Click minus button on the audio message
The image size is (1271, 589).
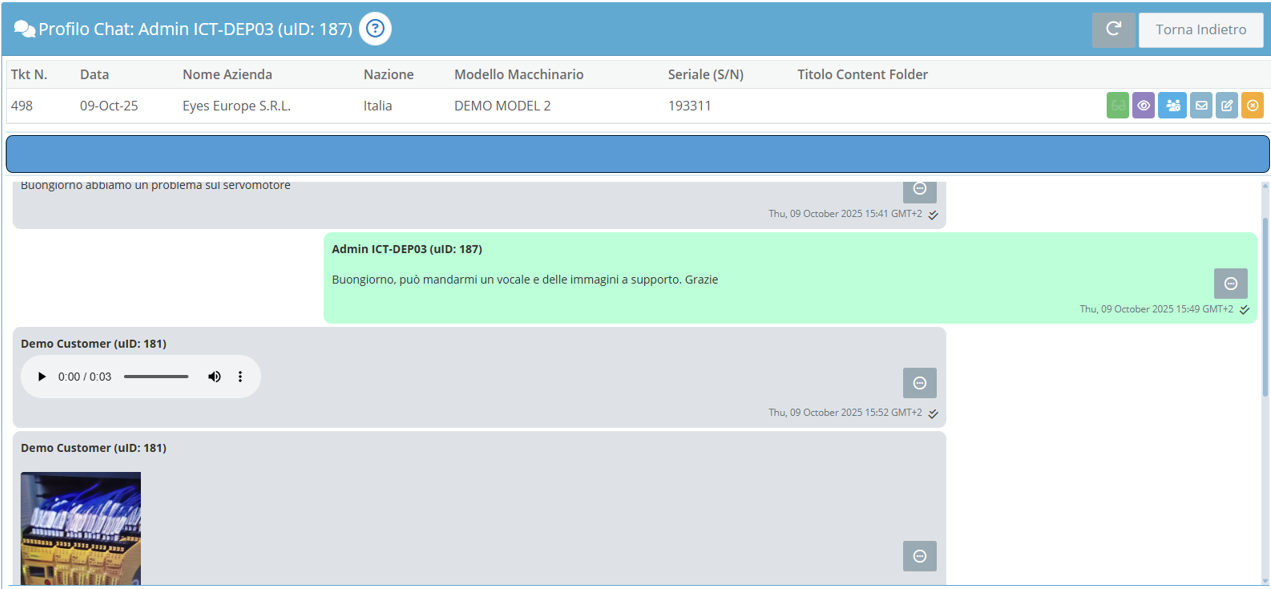click(919, 383)
